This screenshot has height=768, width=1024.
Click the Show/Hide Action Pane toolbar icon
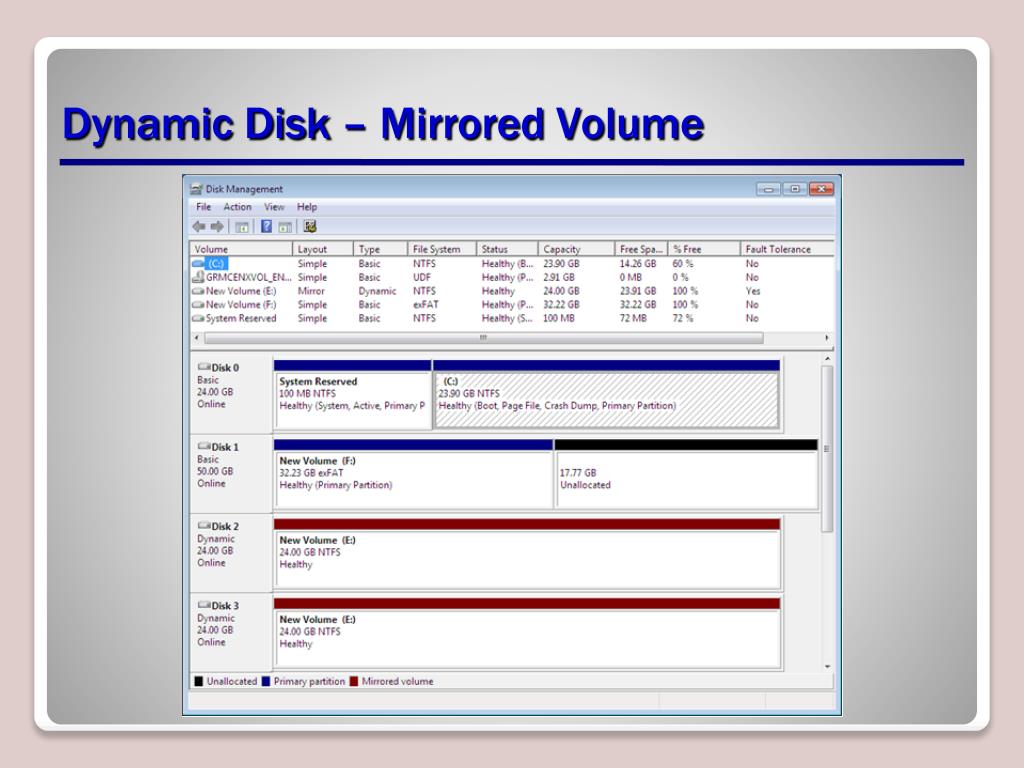[x=285, y=227]
